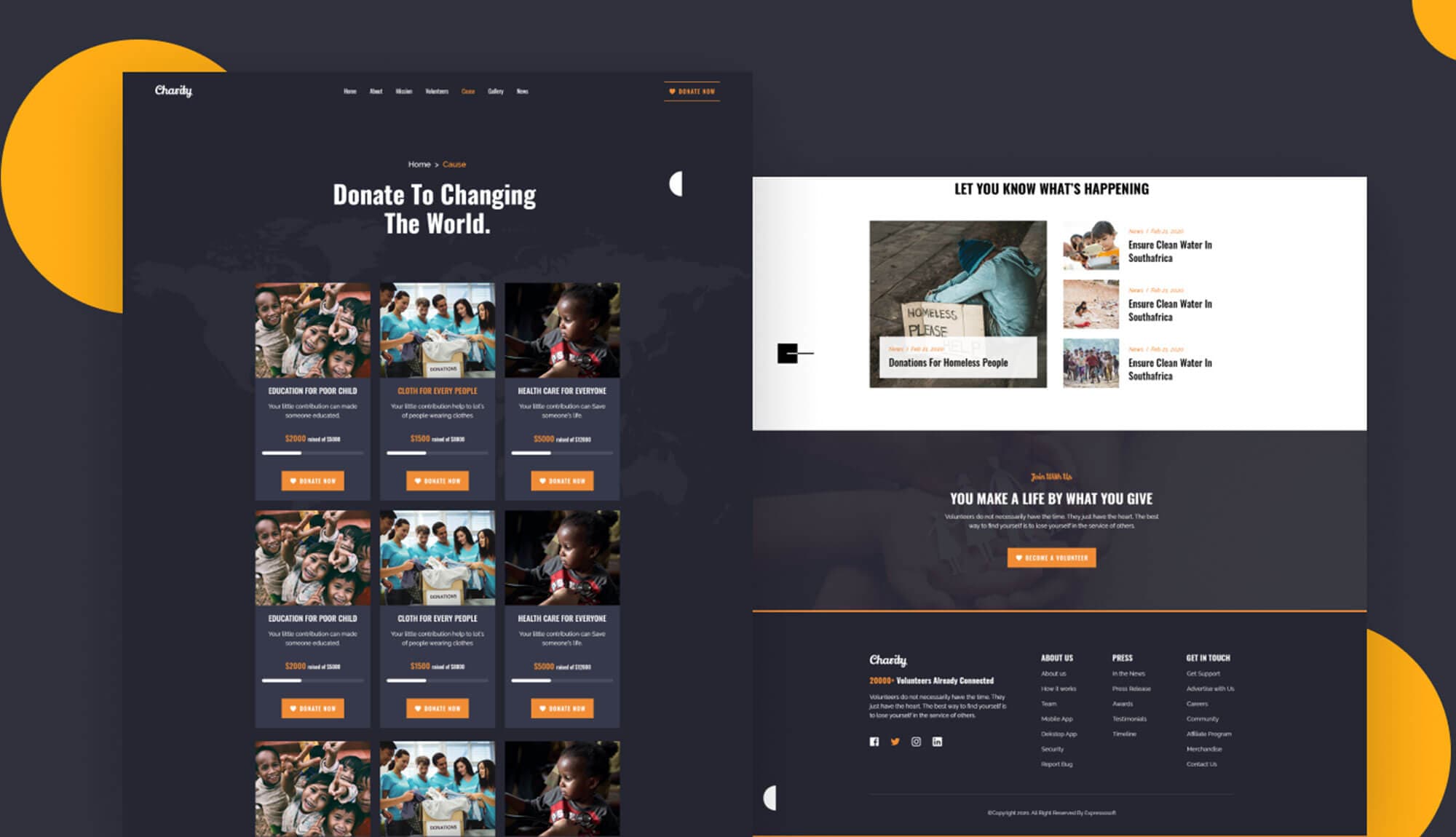Image resolution: width=1456 pixels, height=837 pixels.
Task: Click the Charity logo in the header
Action: coord(173,90)
